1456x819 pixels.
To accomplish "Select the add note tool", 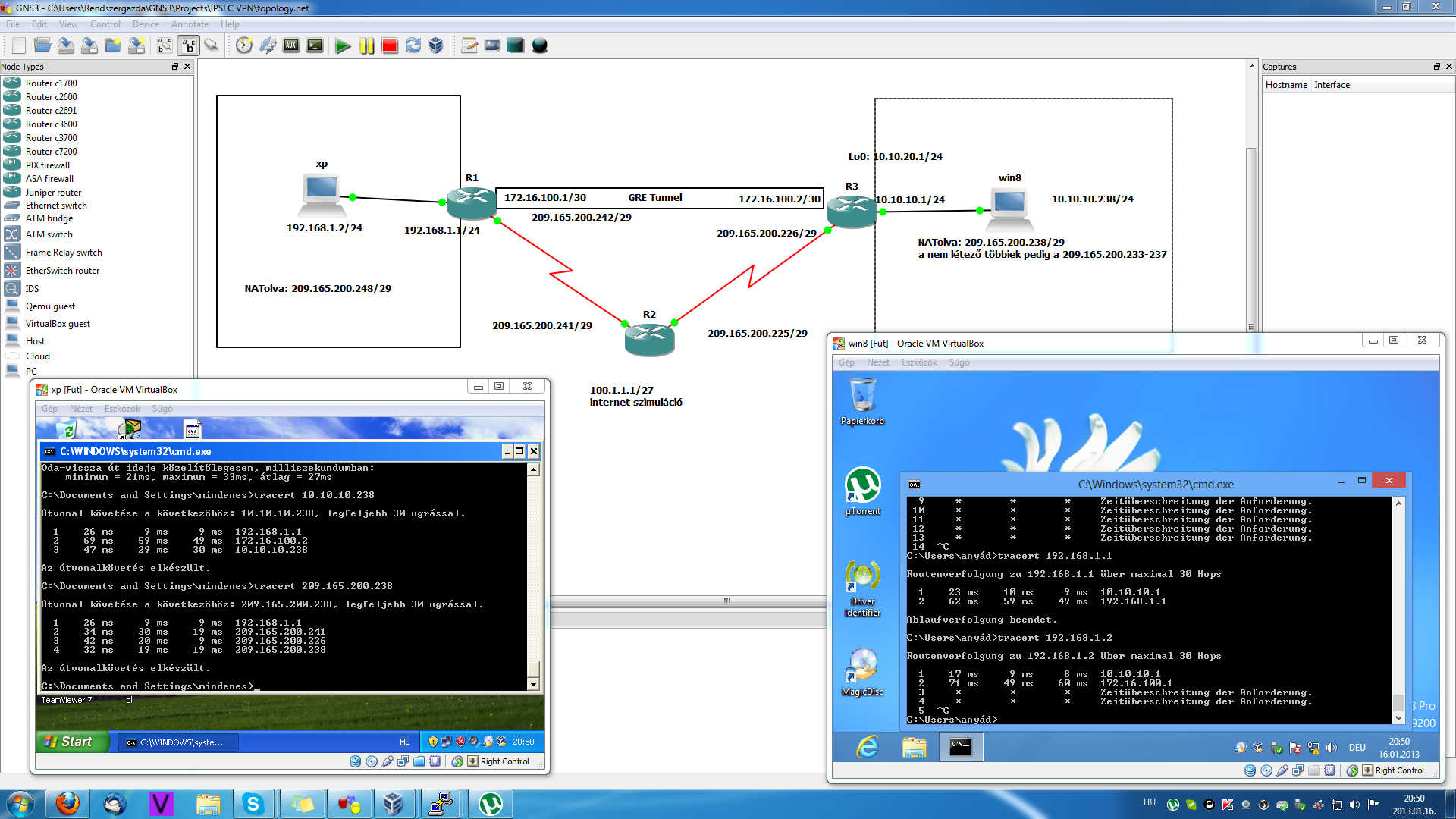I will click(469, 45).
